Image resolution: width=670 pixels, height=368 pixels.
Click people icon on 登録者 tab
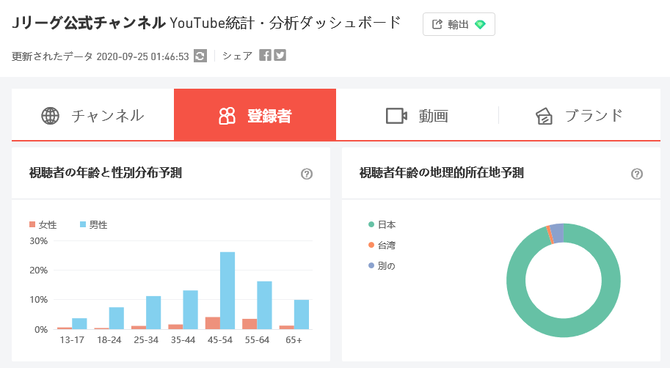coord(227,116)
